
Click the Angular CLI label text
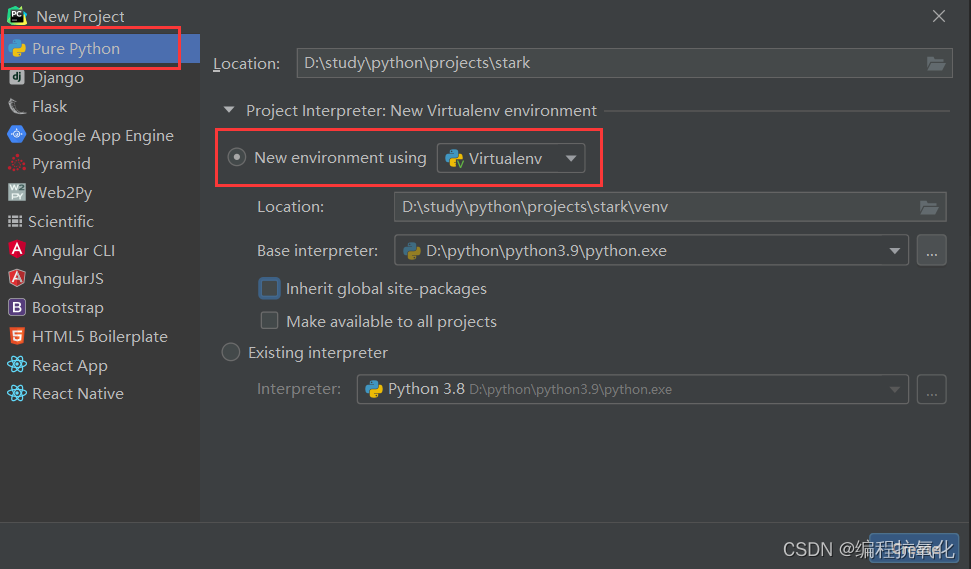pos(73,250)
